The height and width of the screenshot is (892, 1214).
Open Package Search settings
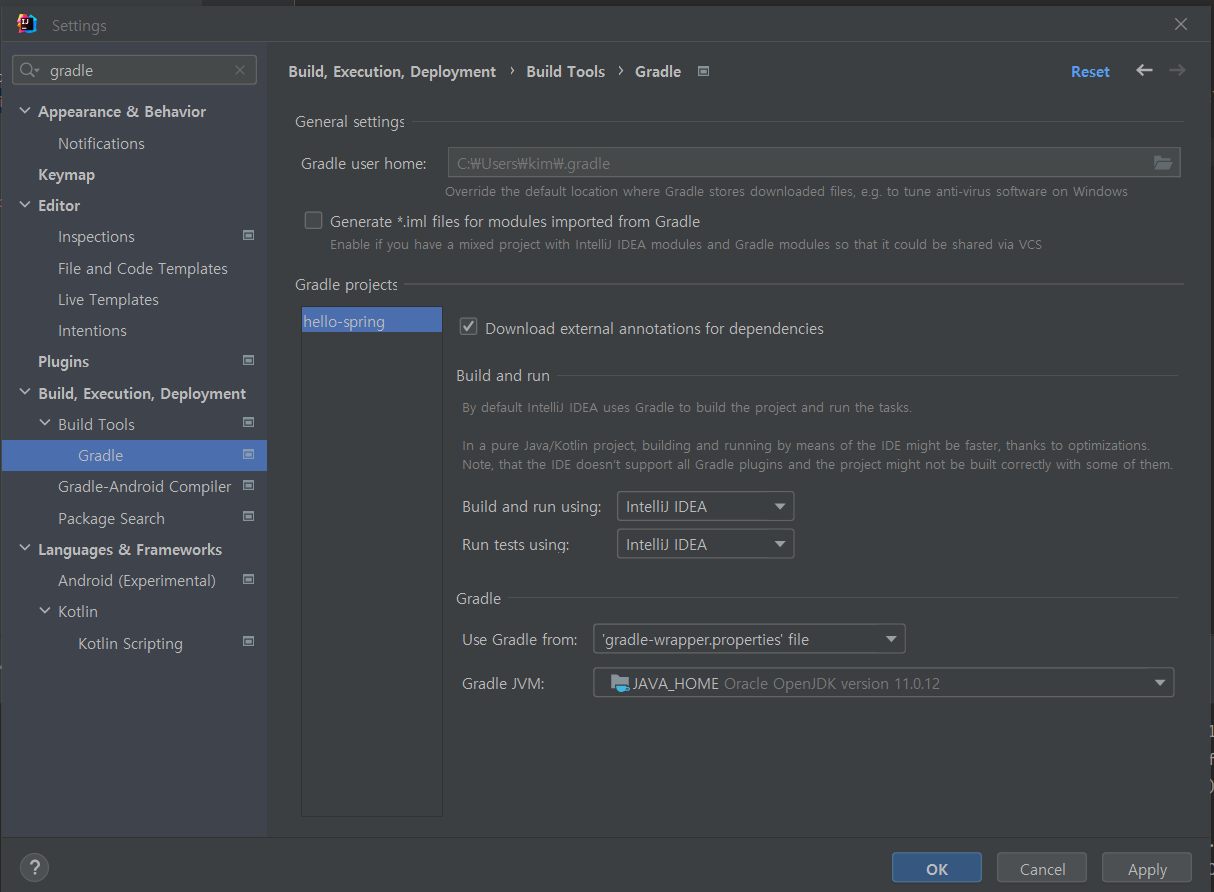(x=111, y=518)
